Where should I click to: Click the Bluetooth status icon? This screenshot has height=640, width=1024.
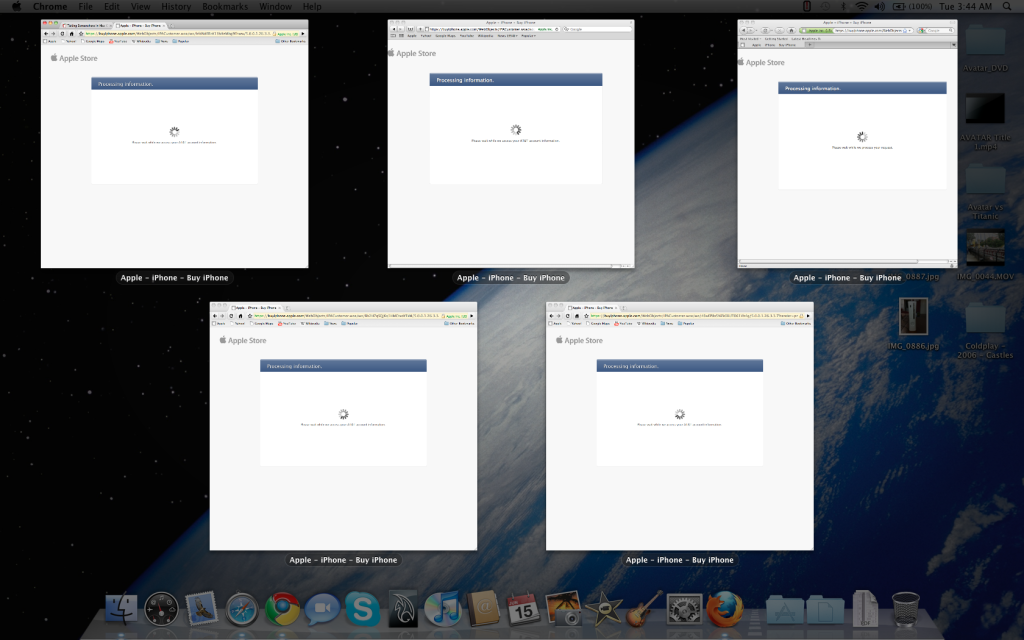(843, 7)
